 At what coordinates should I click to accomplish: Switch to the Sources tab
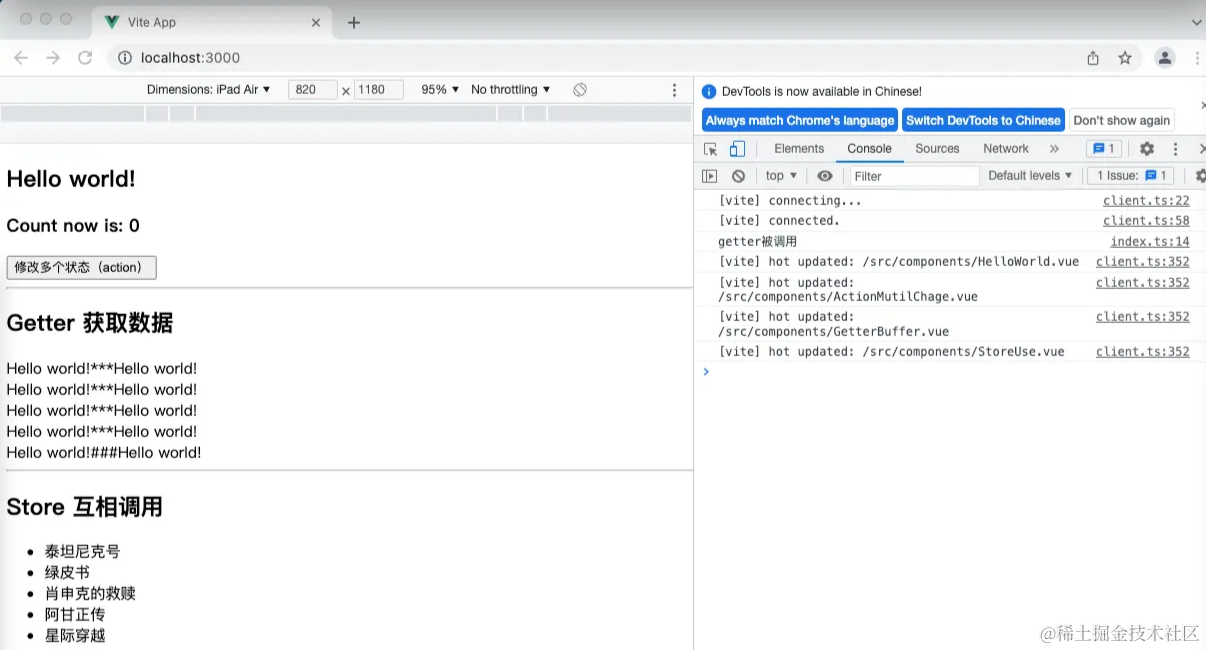pos(937,149)
